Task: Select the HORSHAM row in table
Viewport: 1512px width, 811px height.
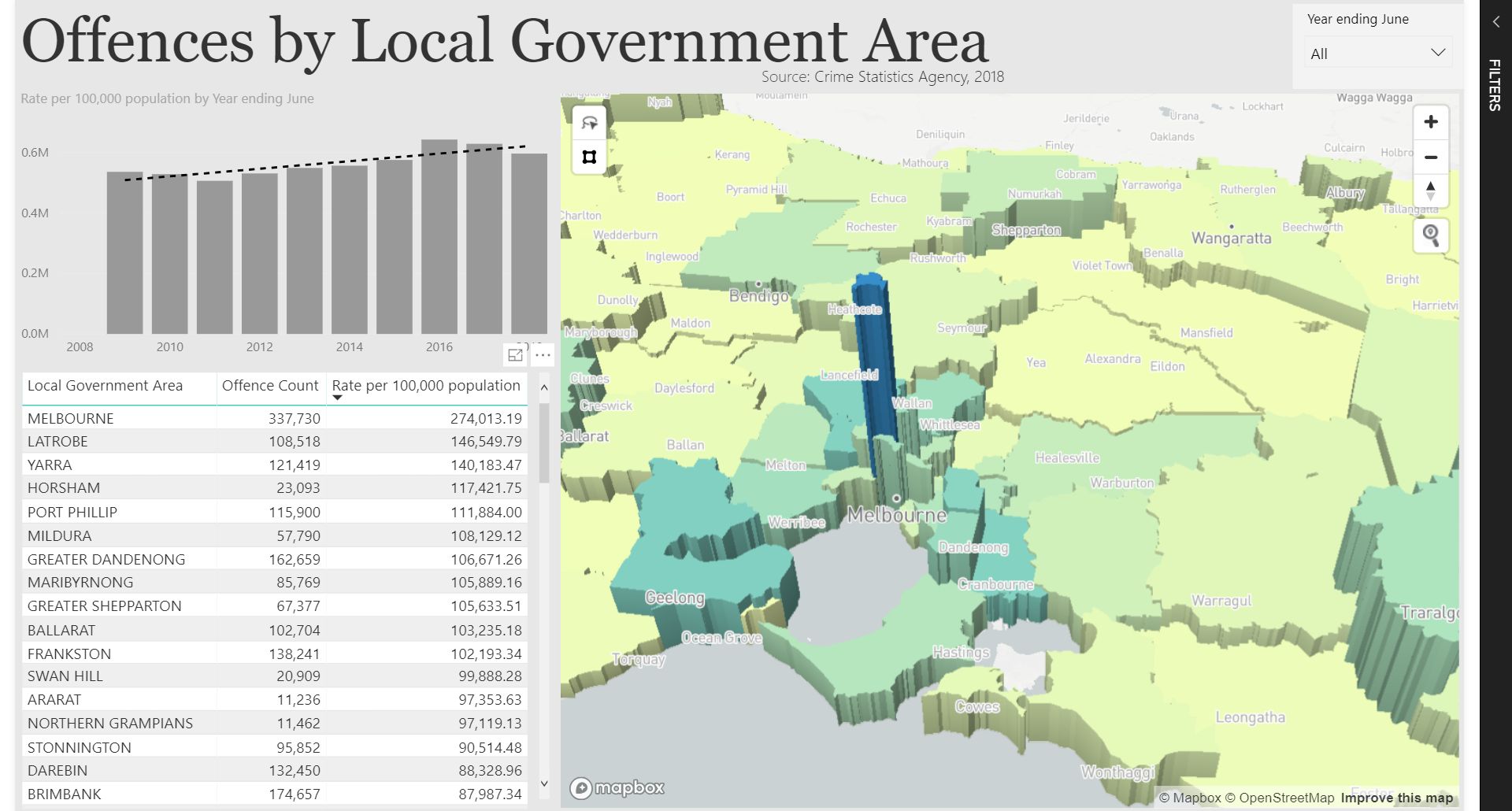Action: click(275, 487)
